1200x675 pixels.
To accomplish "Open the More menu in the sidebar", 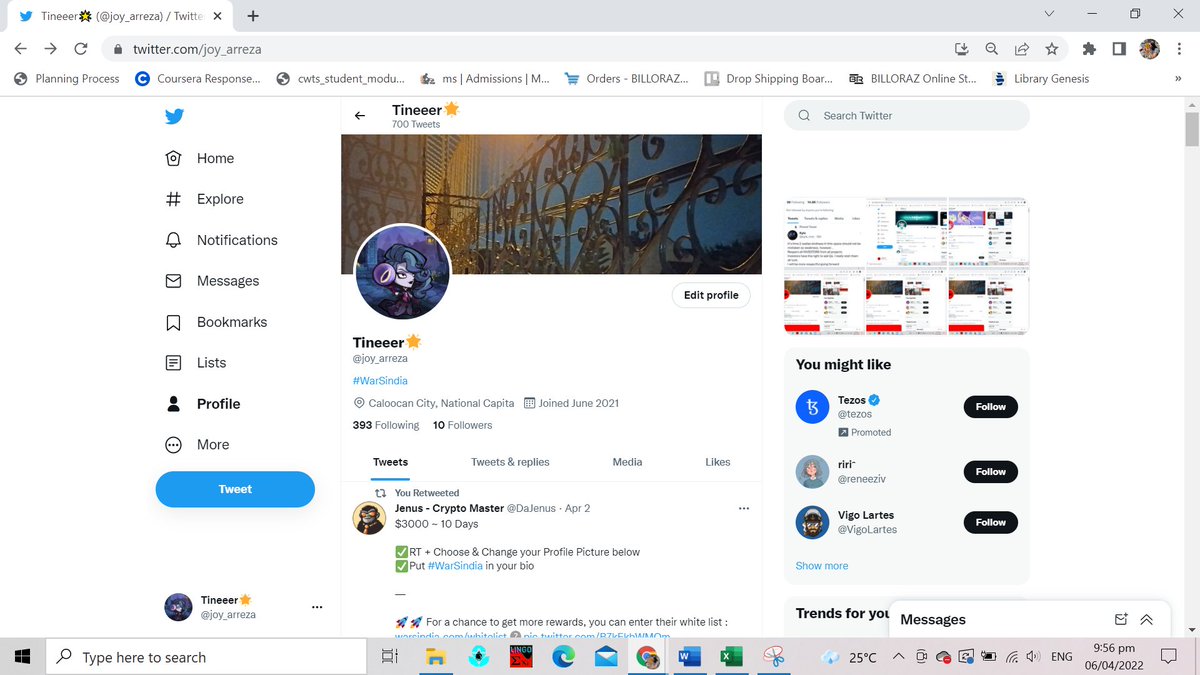I will click(197, 445).
